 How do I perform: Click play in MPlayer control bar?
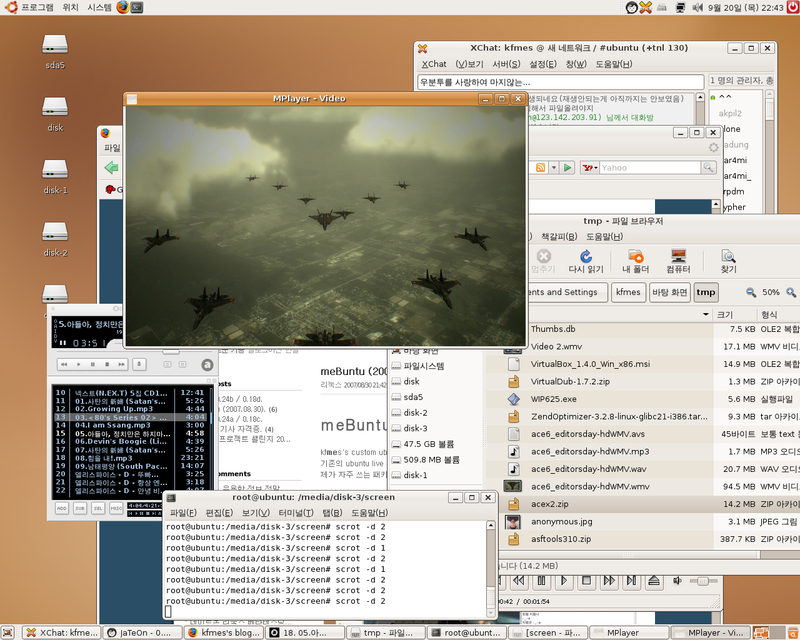(564, 580)
